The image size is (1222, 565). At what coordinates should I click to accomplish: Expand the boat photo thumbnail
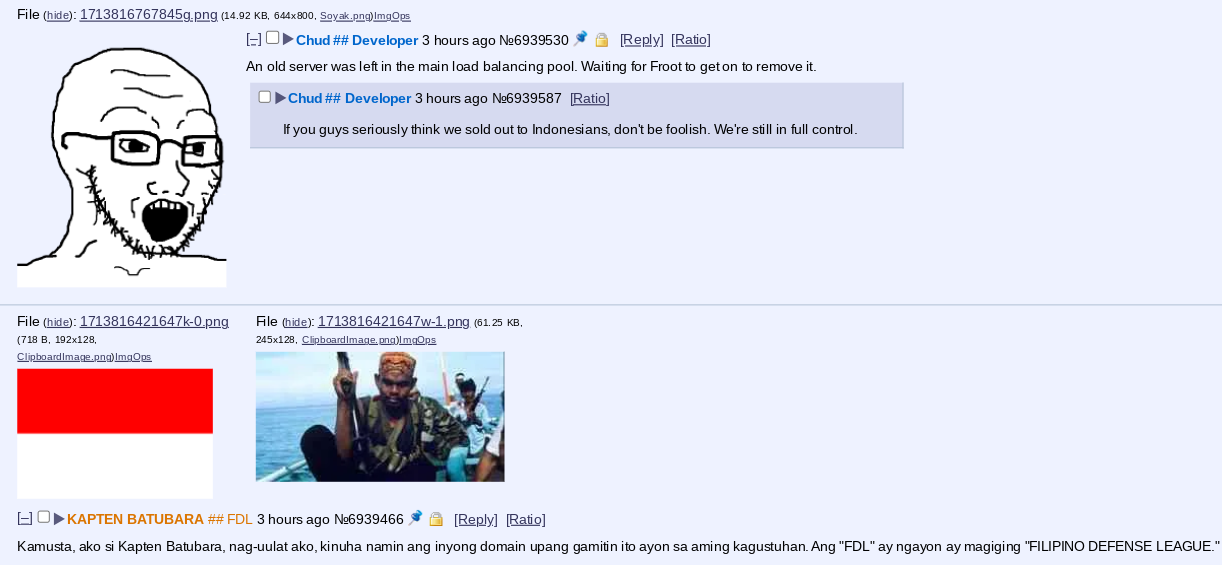[x=380, y=416]
